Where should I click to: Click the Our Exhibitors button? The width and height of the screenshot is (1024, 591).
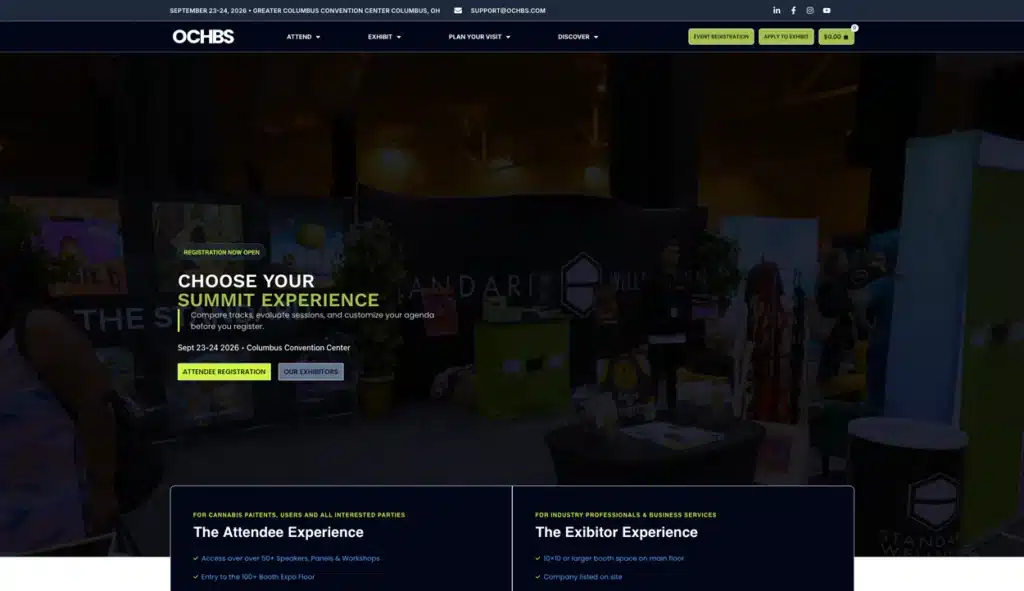[x=311, y=372]
